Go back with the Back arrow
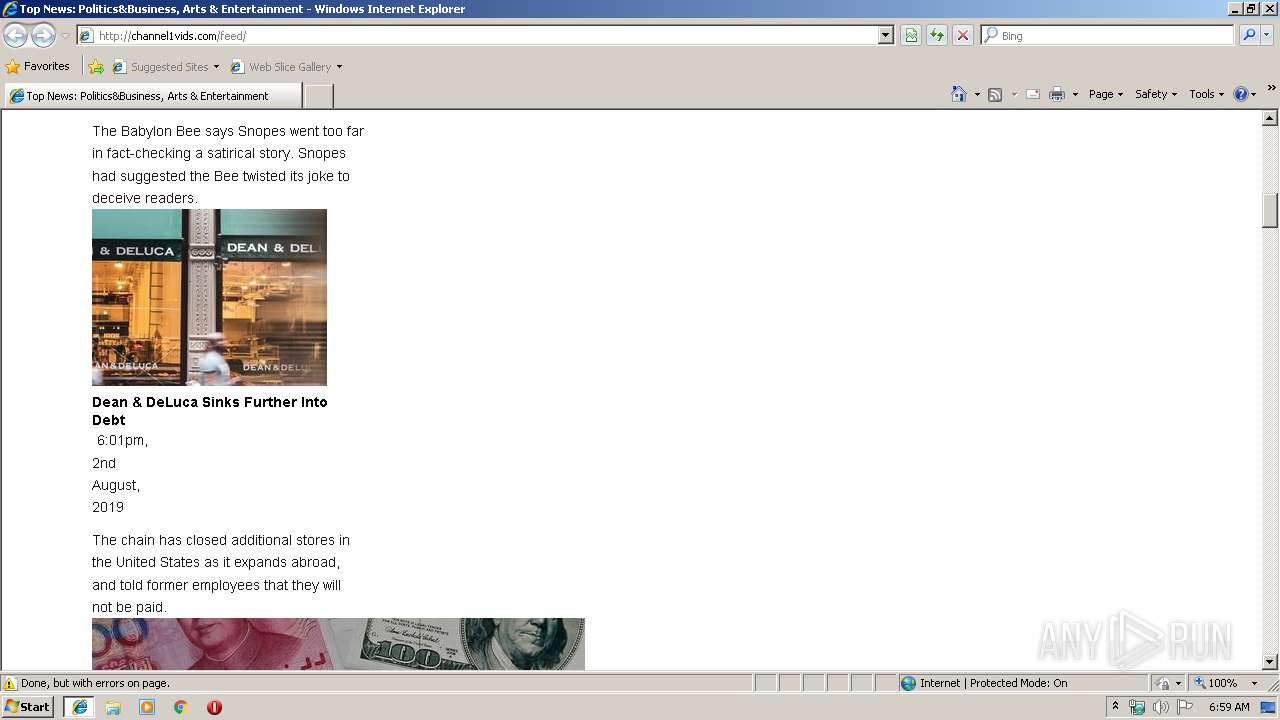This screenshot has height=720, width=1280. 15,36
